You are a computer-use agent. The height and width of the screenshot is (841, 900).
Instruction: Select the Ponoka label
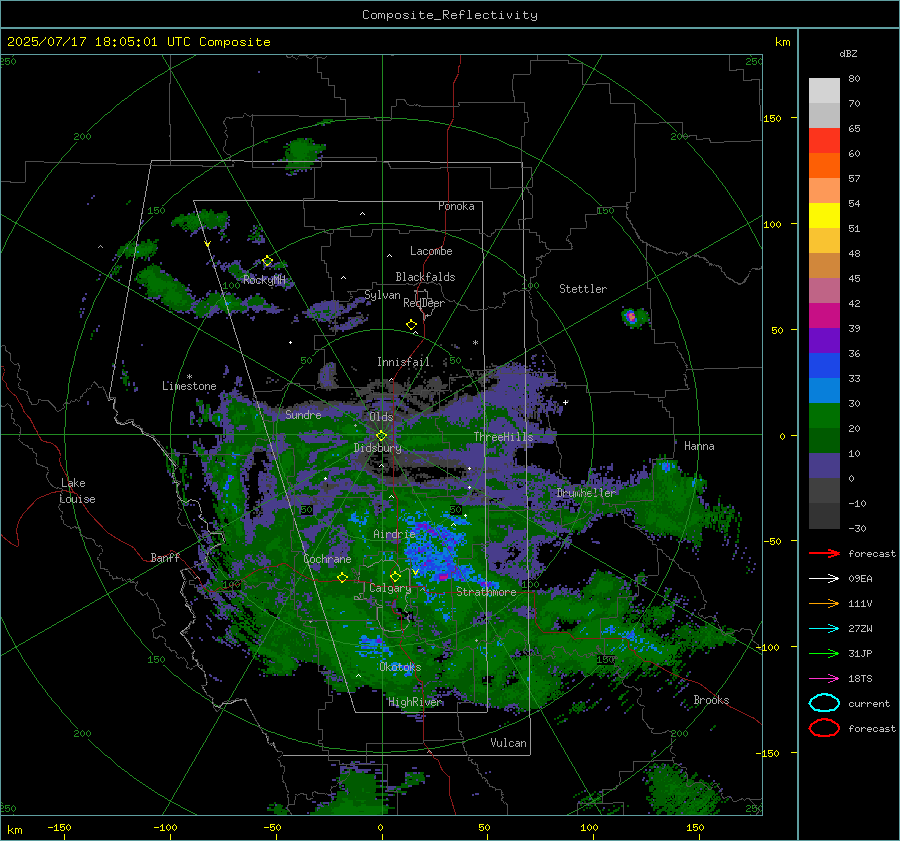click(456, 206)
